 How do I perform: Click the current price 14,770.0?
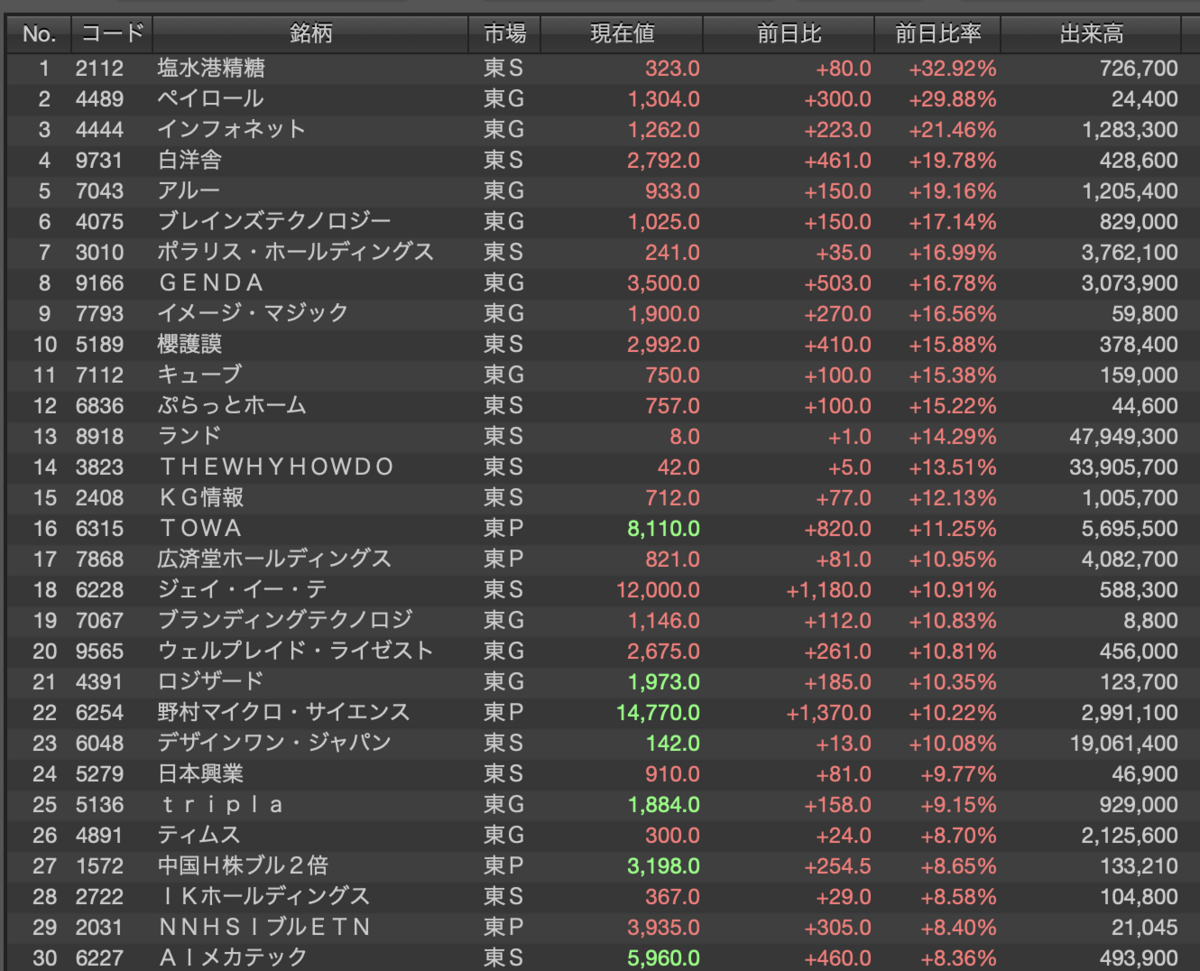658,712
